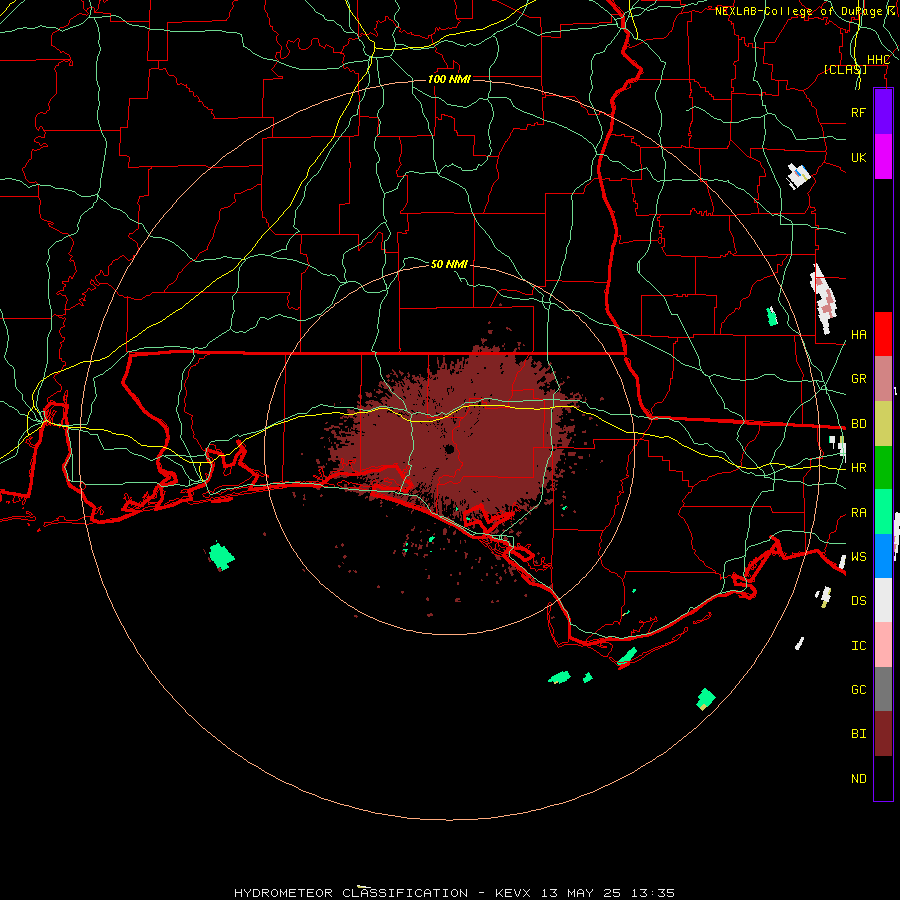Click the WS legend label
Viewport: 900px width, 900px height.
(x=858, y=556)
